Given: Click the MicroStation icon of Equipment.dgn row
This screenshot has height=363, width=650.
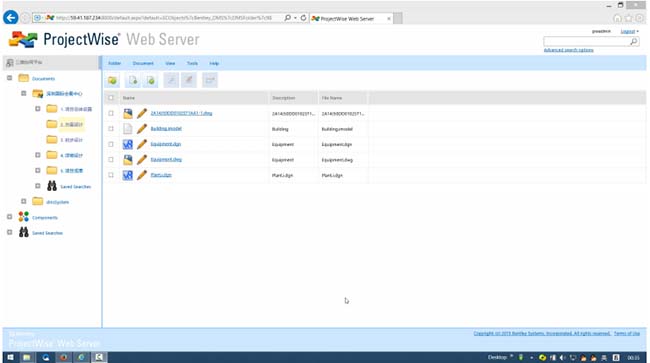Looking at the screenshot, I should pyautogui.click(x=128, y=144).
